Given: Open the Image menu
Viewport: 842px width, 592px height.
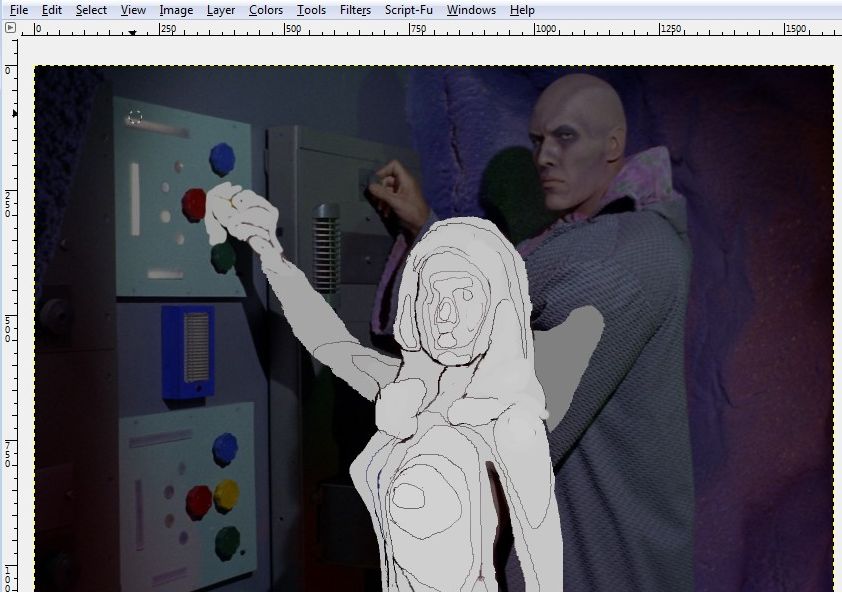Looking at the screenshot, I should click(176, 10).
